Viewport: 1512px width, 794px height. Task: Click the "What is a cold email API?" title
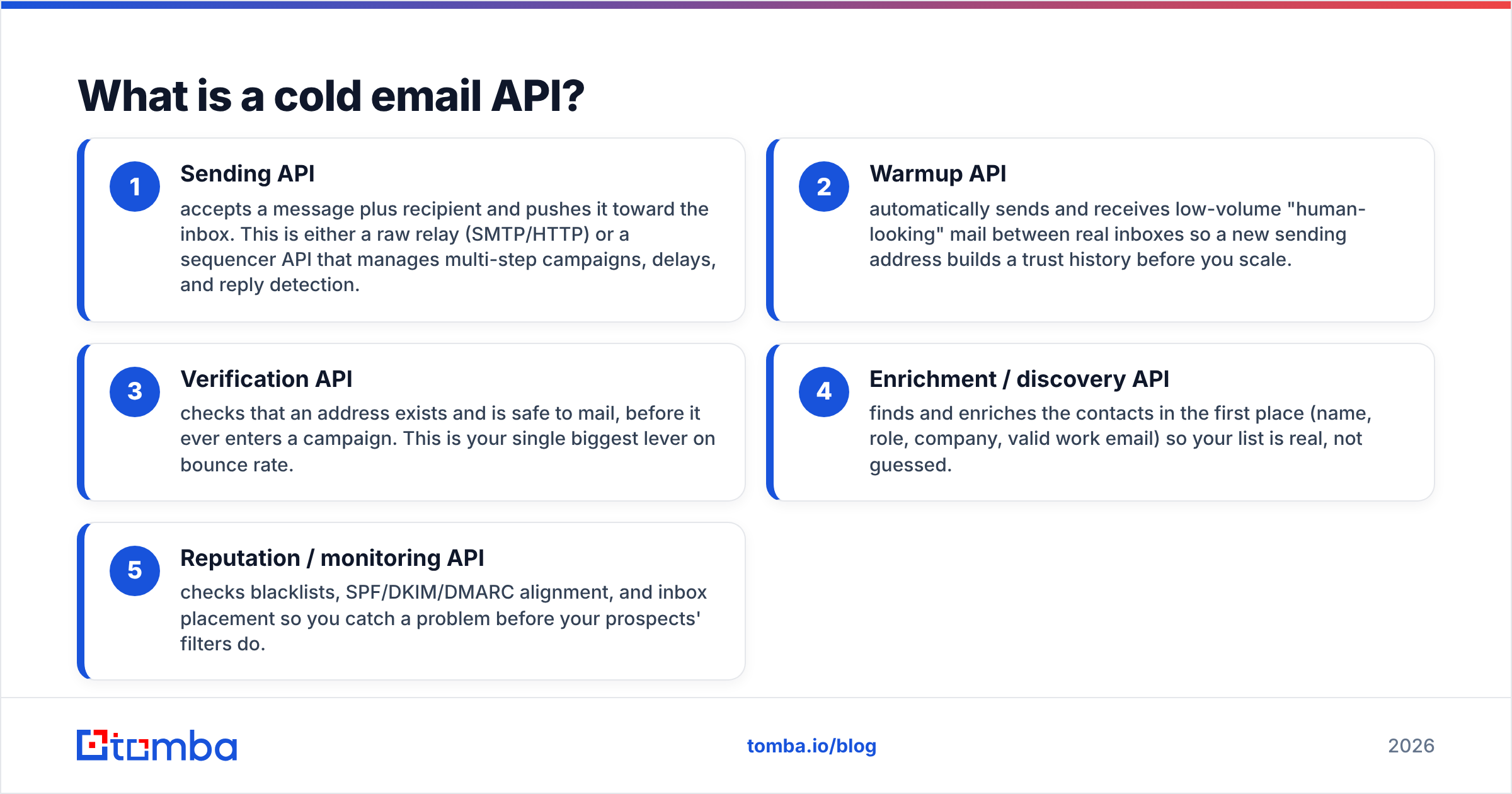tap(331, 96)
